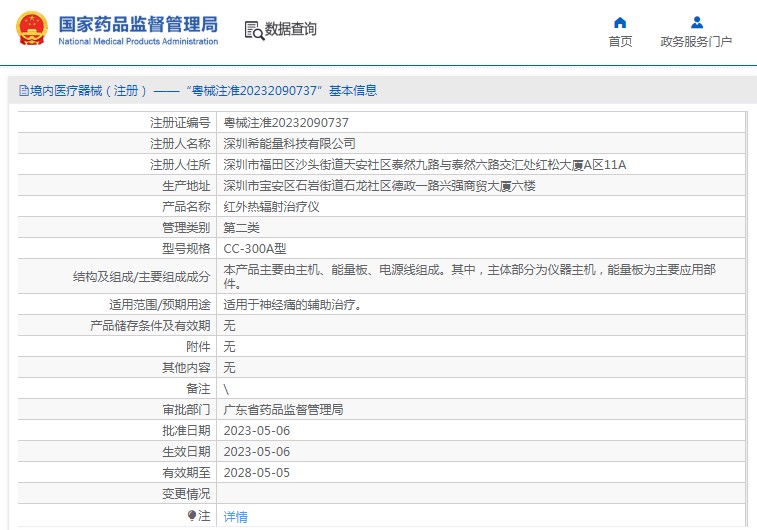Image resolution: width=757 pixels, height=530 pixels.
Task: Click 批准日期 value 2023-05-06
Action: point(257,431)
